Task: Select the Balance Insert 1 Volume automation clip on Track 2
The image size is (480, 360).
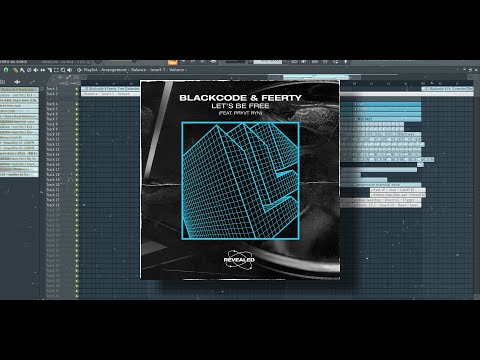Action: click(x=111, y=94)
